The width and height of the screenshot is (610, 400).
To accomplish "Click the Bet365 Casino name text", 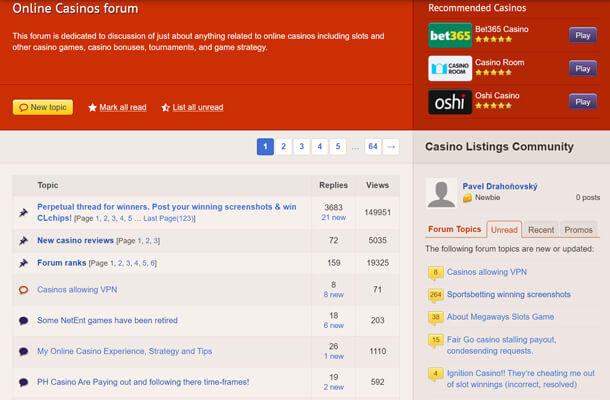I will (502, 29).
